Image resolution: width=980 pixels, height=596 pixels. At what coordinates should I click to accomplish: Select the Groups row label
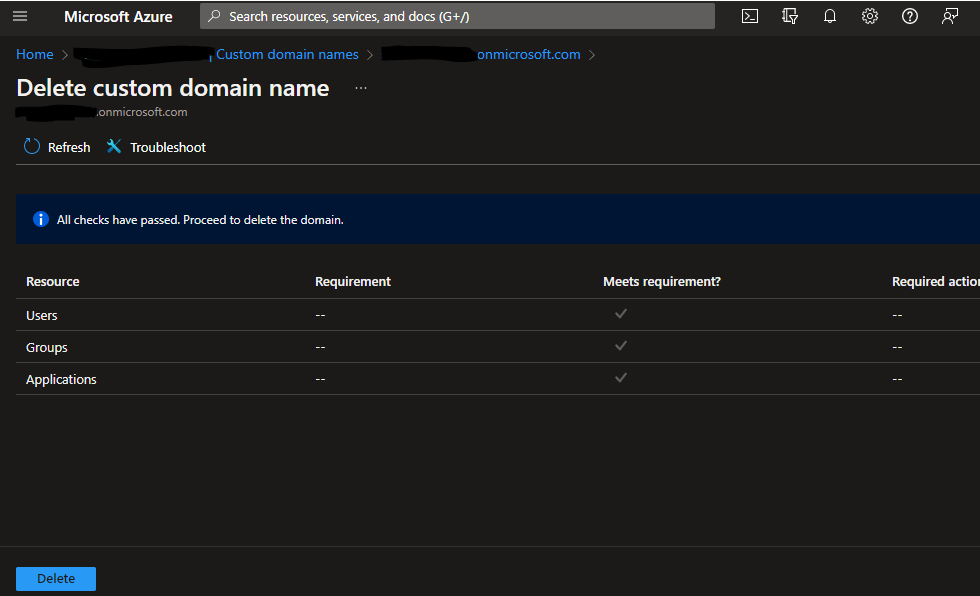[47, 347]
